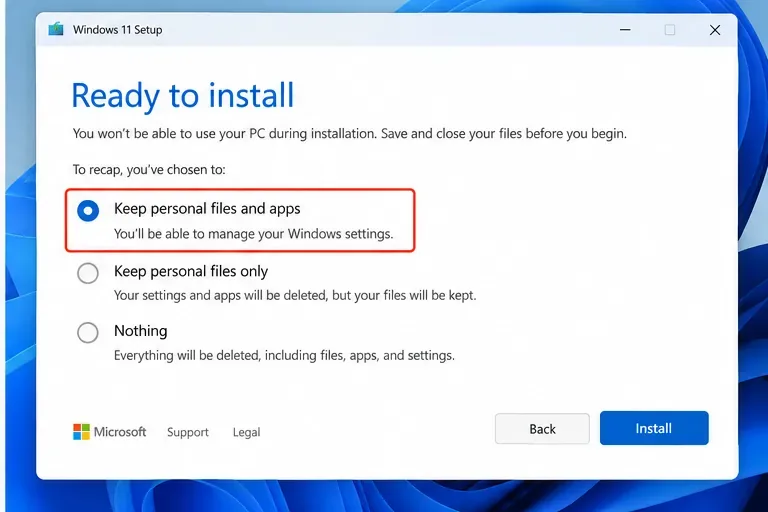Image resolution: width=768 pixels, height=512 pixels.
Task: Click the Install button
Action: click(x=654, y=428)
